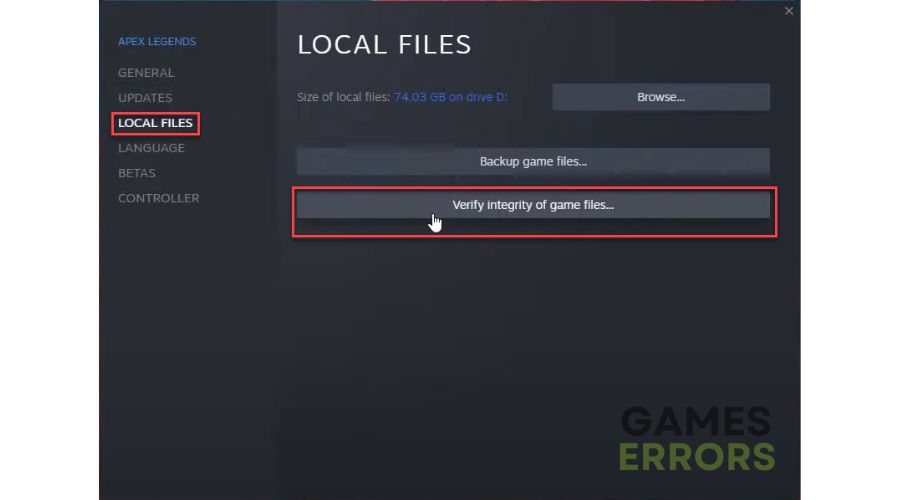Select the Local Files tab

click(x=155, y=123)
